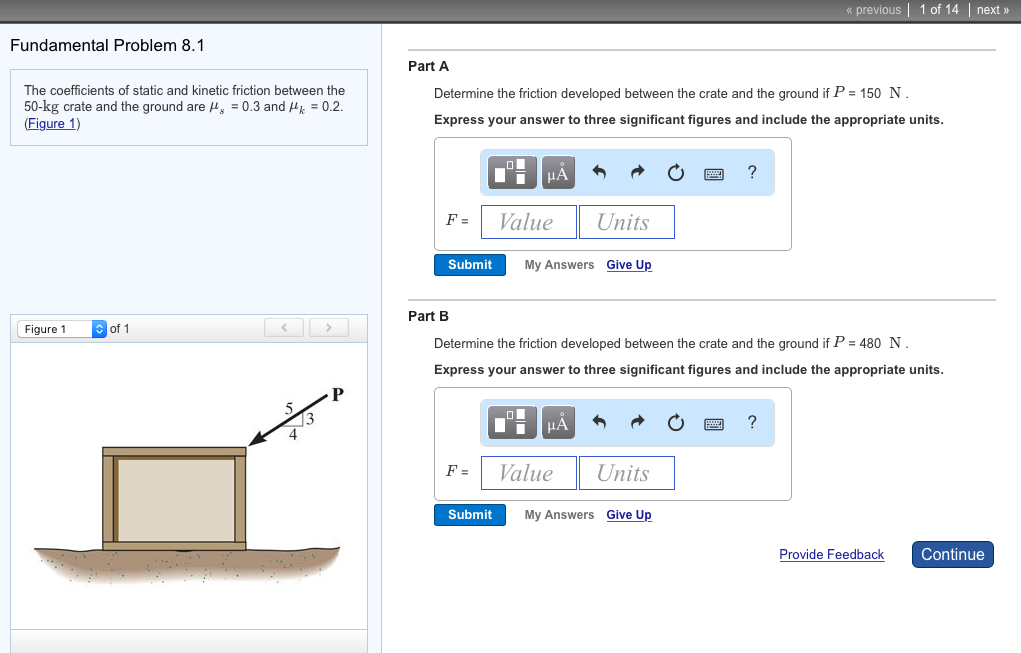
Task: Click the previous figure chevron
Action: click(x=283, y=327)
